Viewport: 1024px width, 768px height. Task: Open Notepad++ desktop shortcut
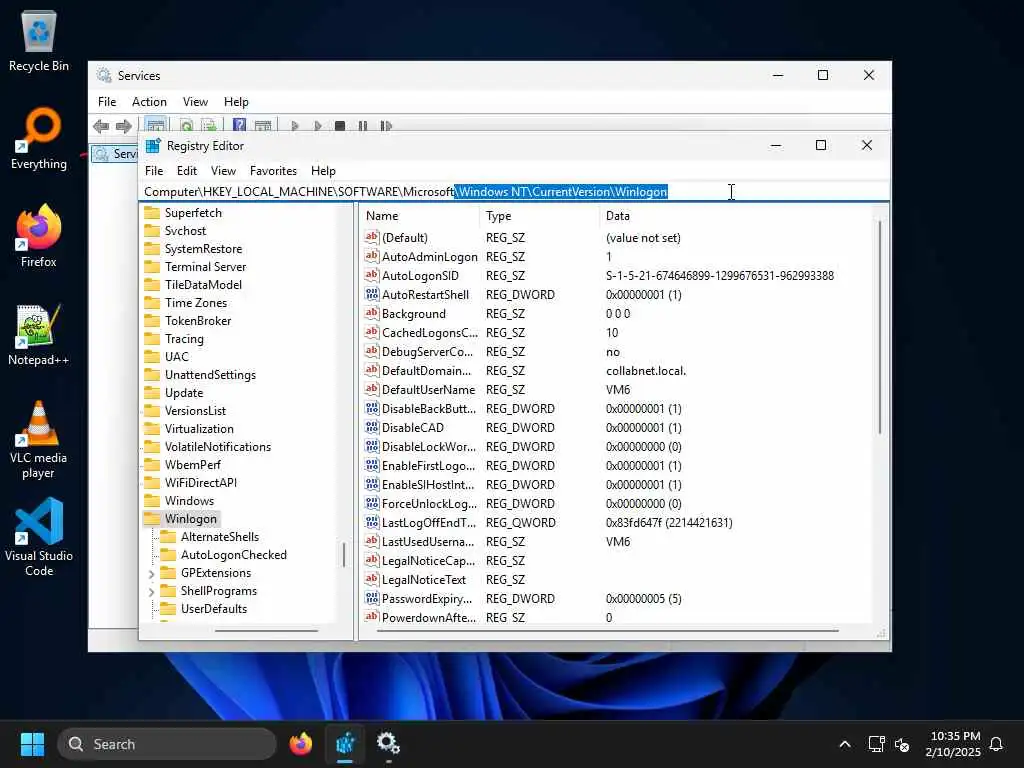coord(39,334)
